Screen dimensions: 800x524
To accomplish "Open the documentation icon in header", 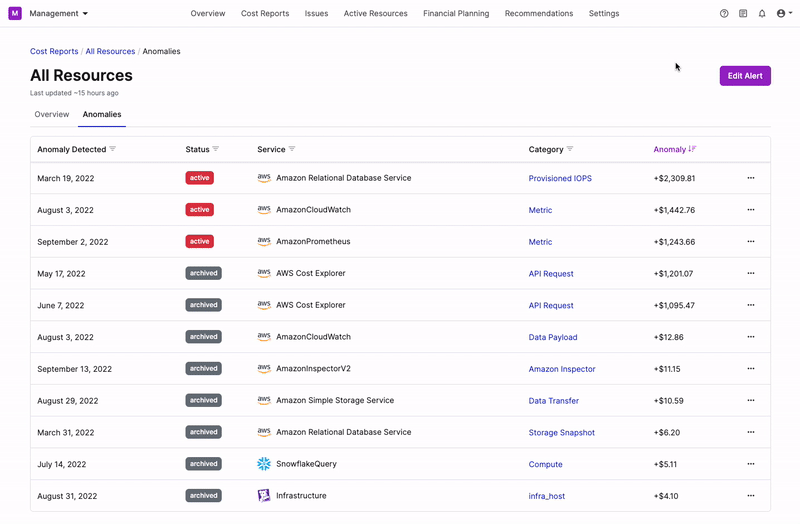I will pos(743,14).
